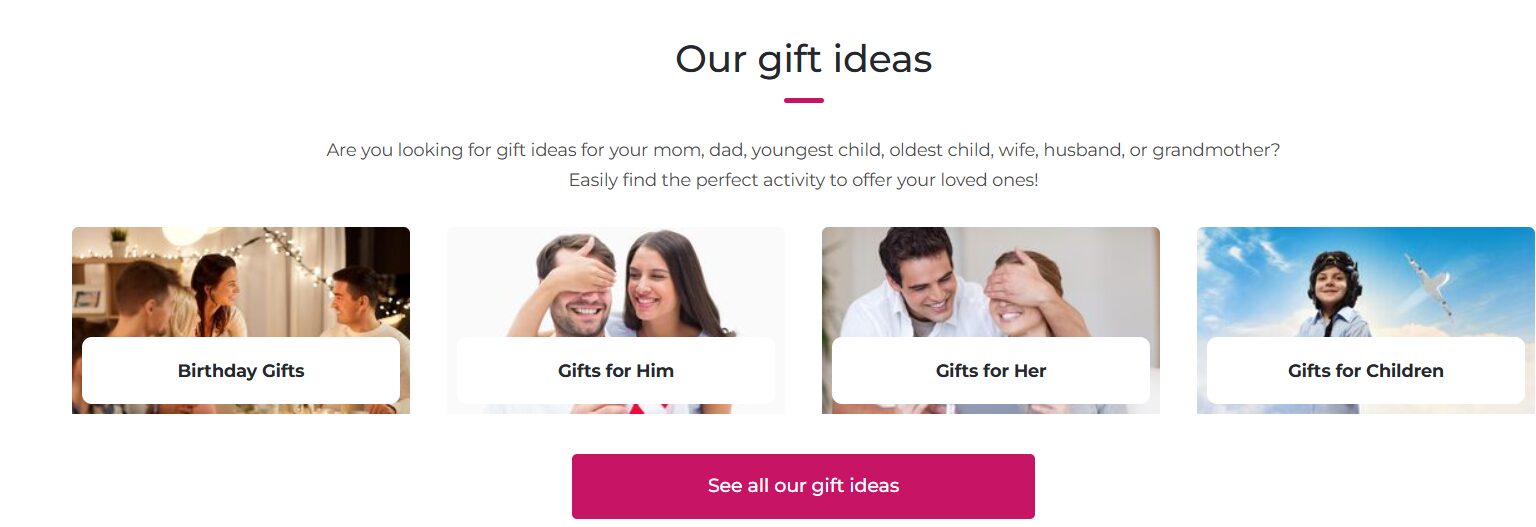The image size is (1536, 527).
Task: Click the man in white sweater at birthday table
Action: [x=358, y=300]
